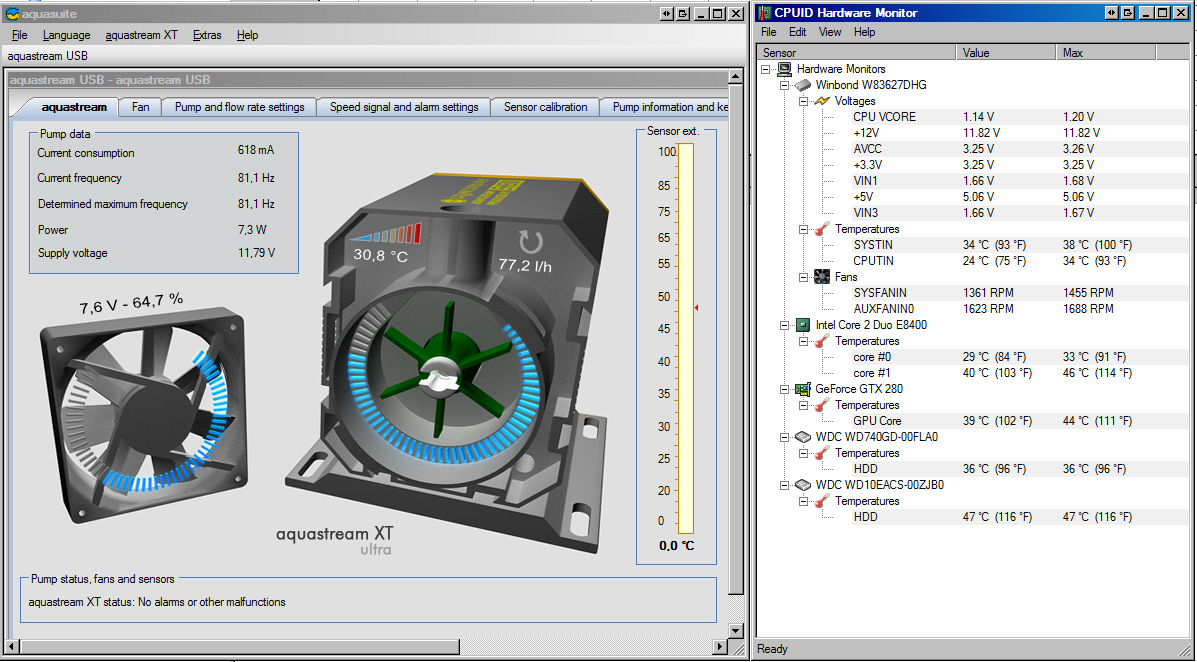Click the WDC WD740GD-00FLA0 hard drive icon
Screen dimensions: 1197x662
[x=802, y=437]
